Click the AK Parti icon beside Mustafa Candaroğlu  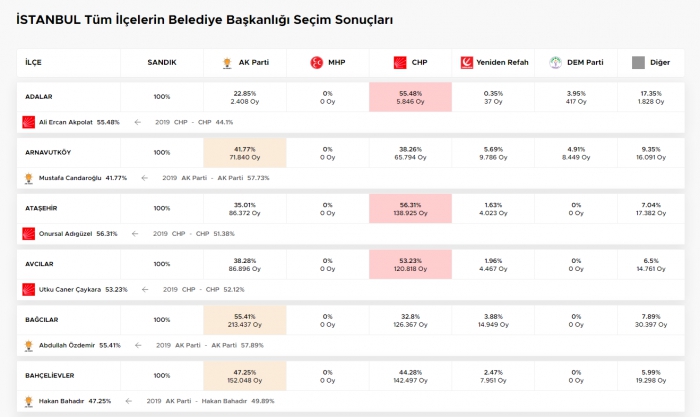(28, 178)
